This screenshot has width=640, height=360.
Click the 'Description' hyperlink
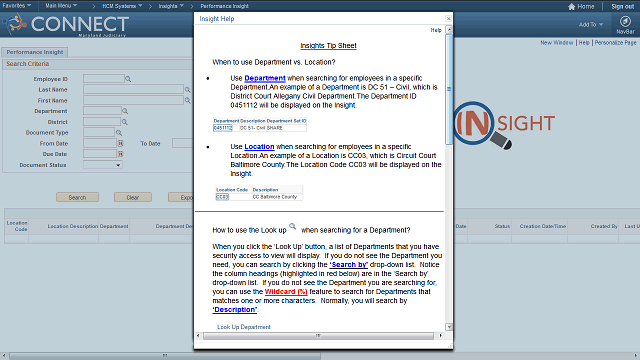coord(235,309)
